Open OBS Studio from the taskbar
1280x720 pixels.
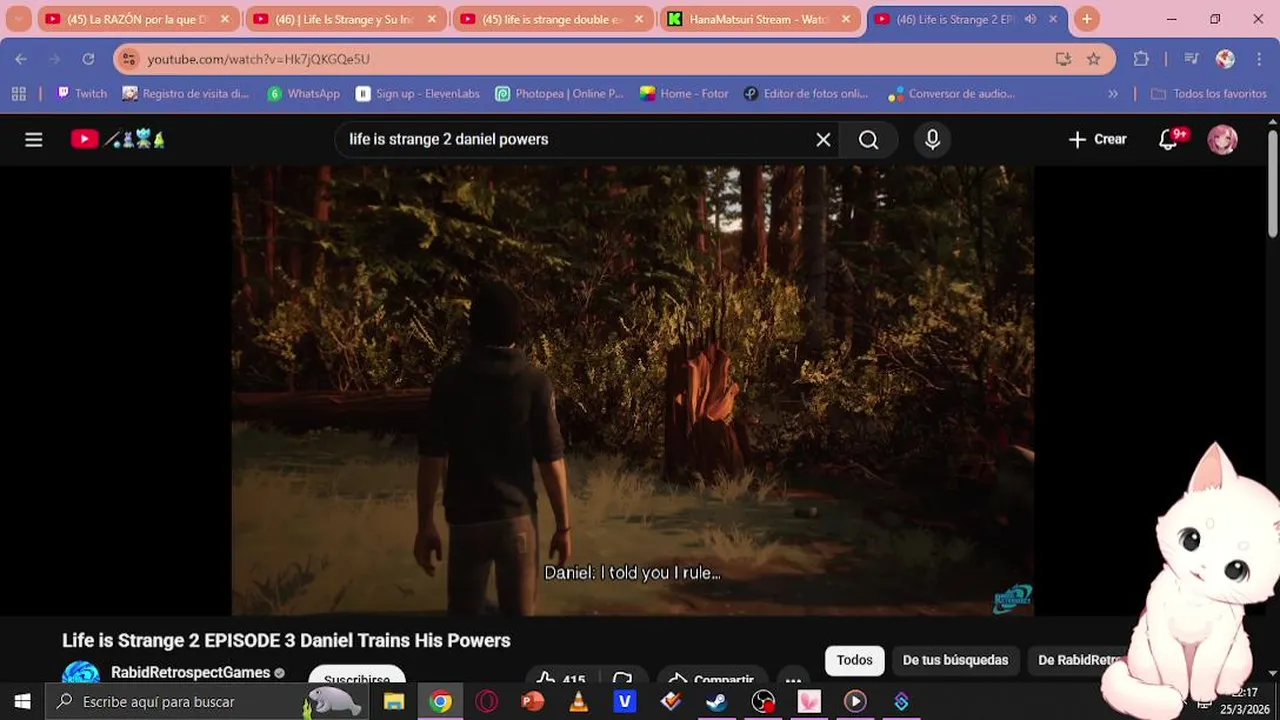764,702
